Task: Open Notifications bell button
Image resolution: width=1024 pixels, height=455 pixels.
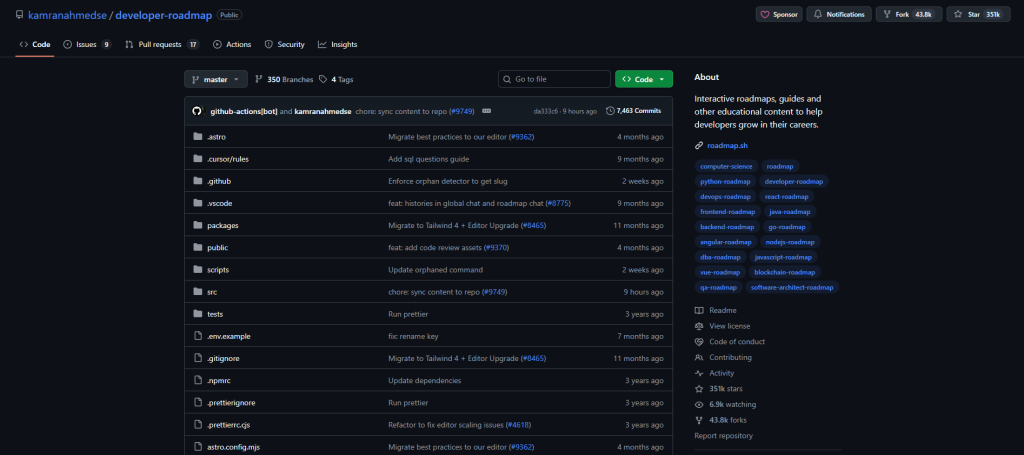Action: click(839, 14)
